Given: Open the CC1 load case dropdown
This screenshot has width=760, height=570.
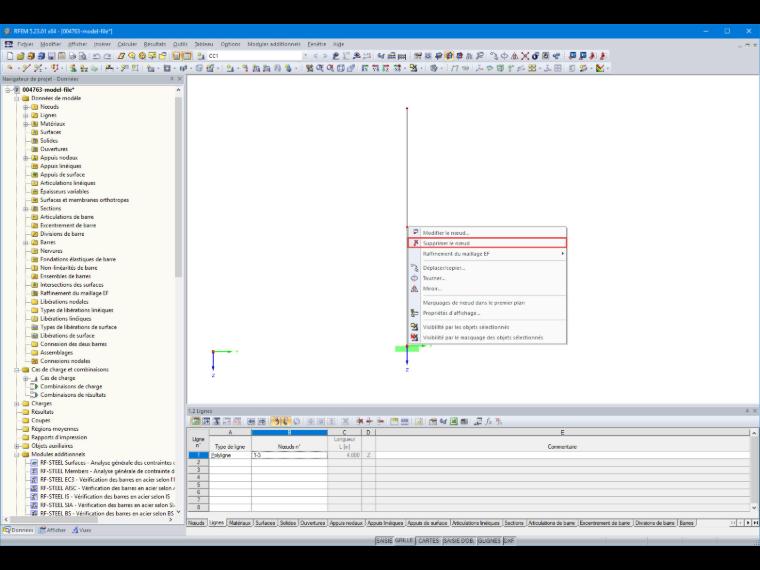Looking at the screenshot, I should (305, 56).
